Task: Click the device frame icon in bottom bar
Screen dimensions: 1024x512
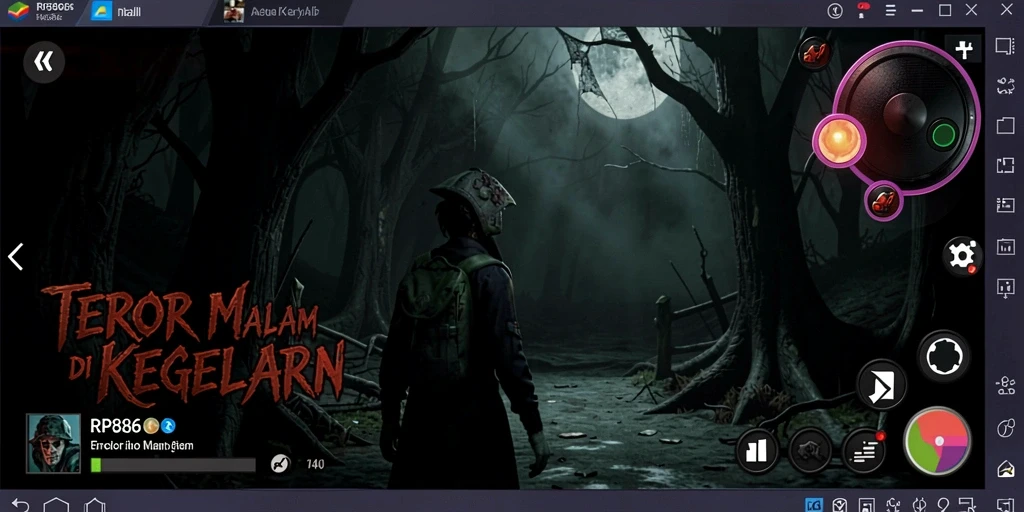Action: (x=867, y=505)
